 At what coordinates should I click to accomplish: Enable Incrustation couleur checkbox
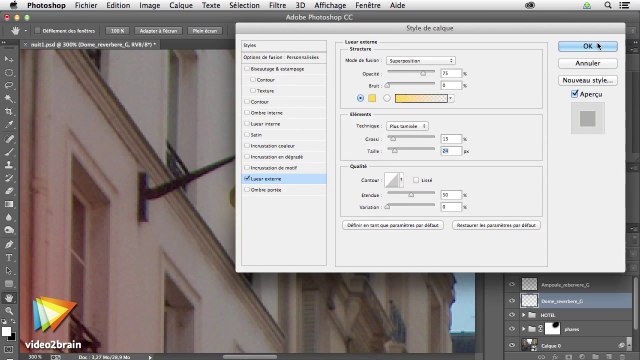pyautogui.click(x=247, y=145)
